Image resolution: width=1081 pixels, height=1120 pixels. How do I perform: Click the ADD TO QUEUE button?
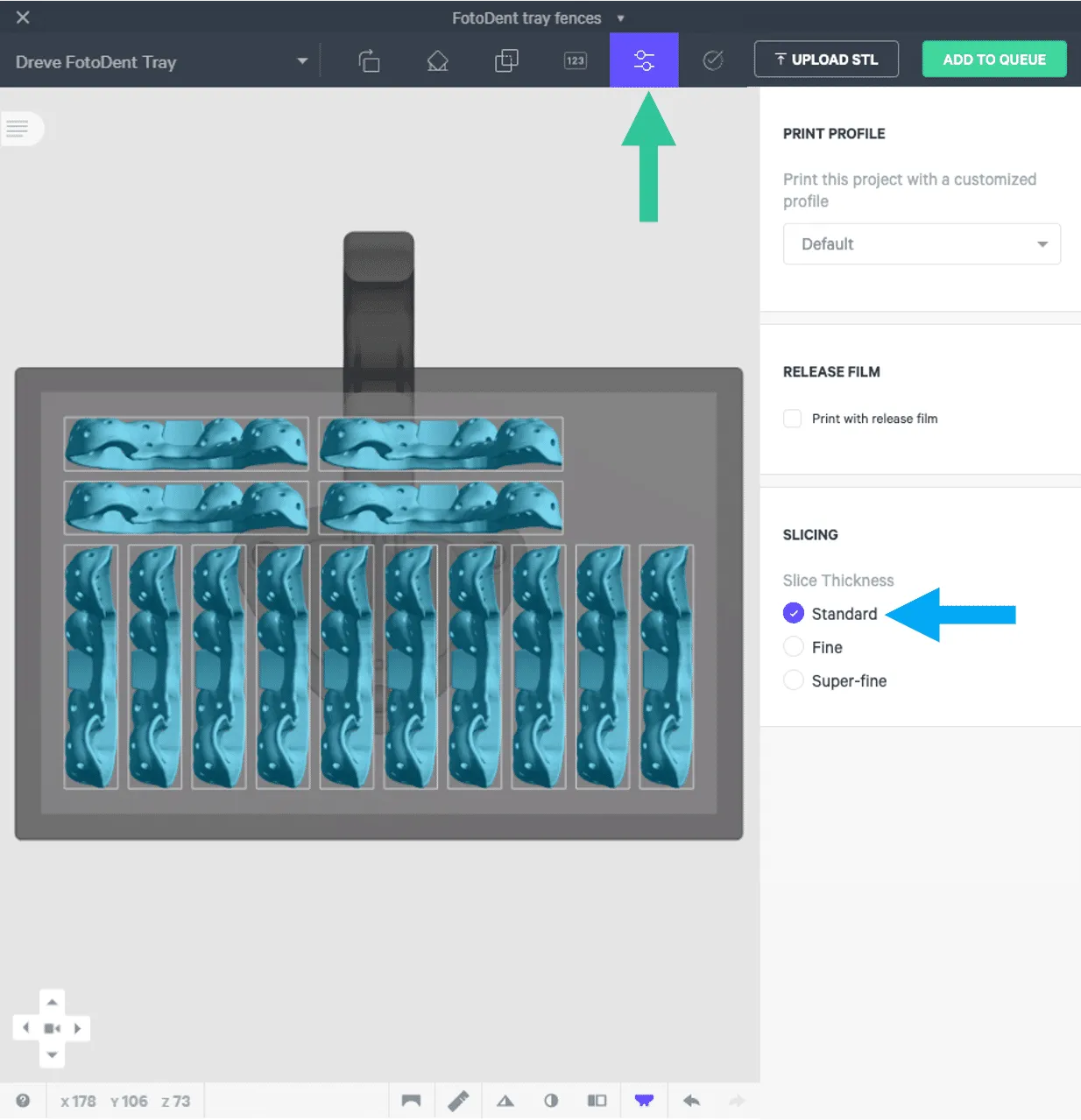(x=994, y=60)
